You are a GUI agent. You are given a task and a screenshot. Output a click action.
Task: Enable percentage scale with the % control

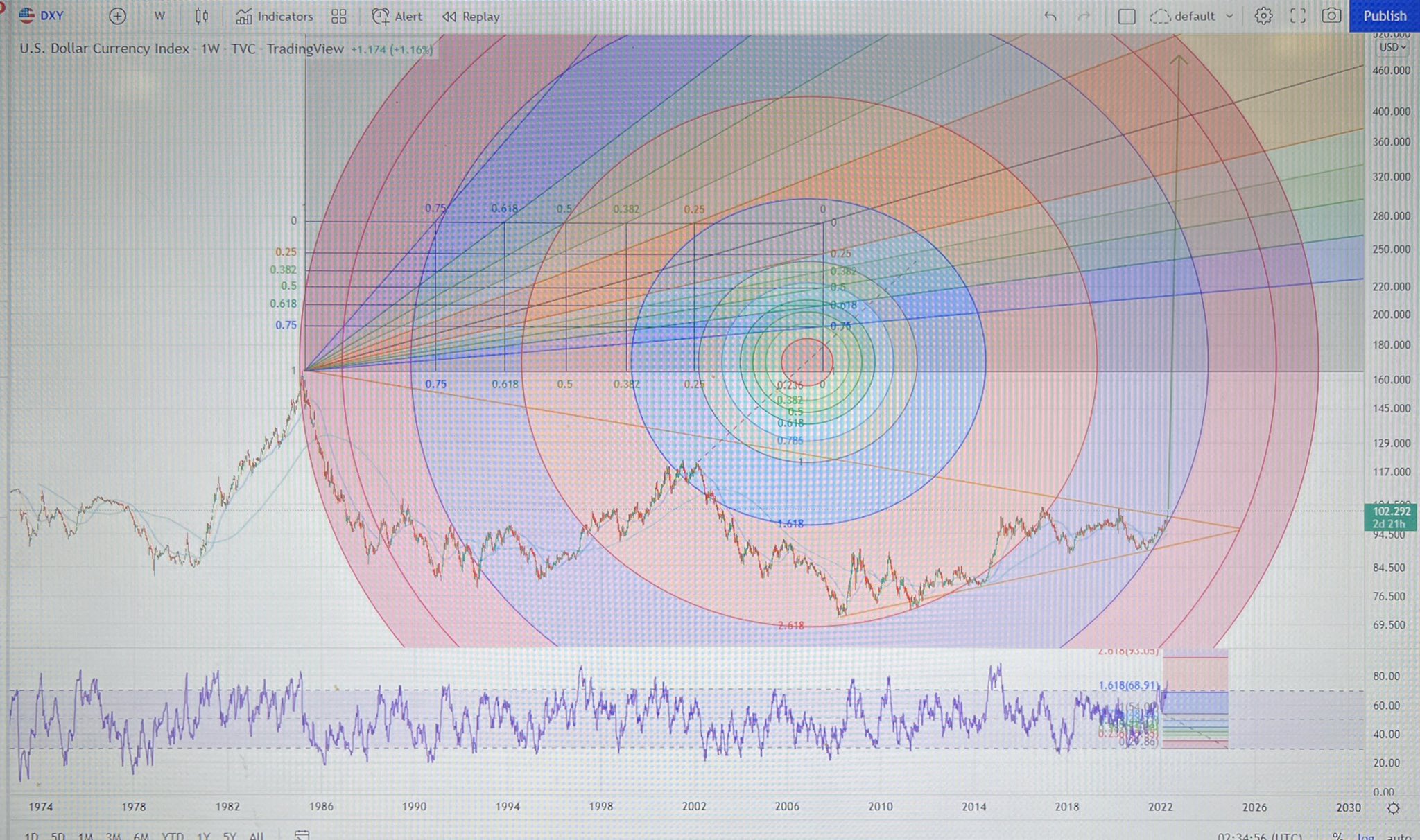[1338, 836]
